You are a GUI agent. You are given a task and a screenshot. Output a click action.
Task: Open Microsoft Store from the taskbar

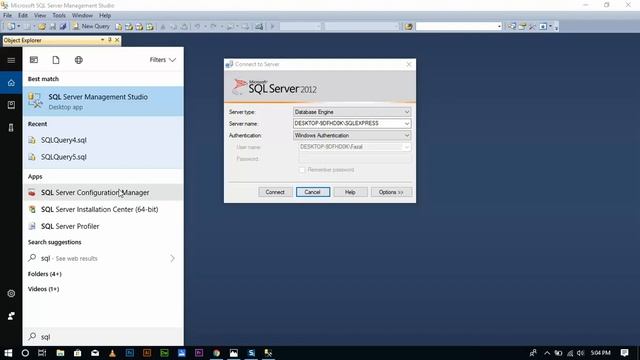pos(78,353)
